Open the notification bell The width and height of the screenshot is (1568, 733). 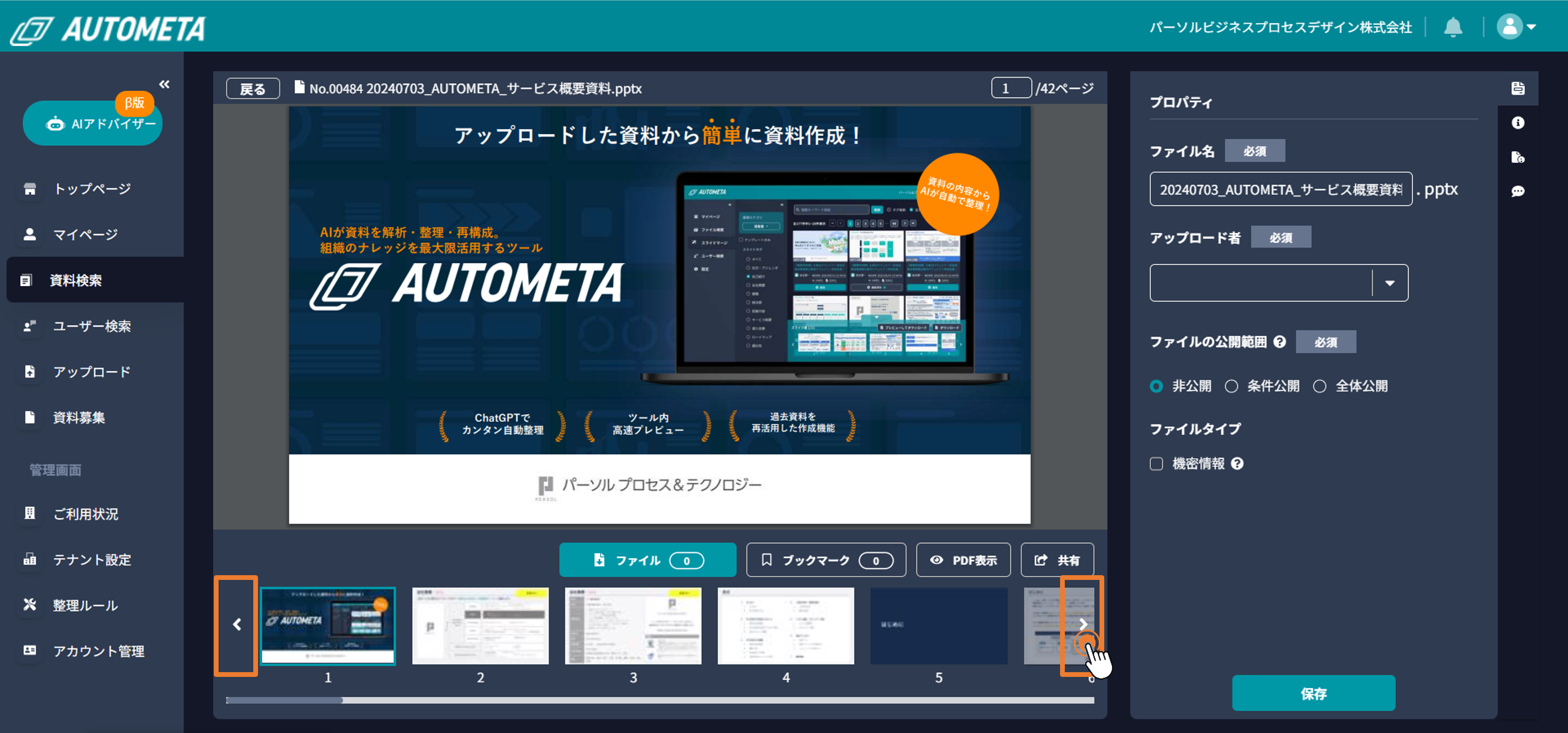pos(1453,28)
